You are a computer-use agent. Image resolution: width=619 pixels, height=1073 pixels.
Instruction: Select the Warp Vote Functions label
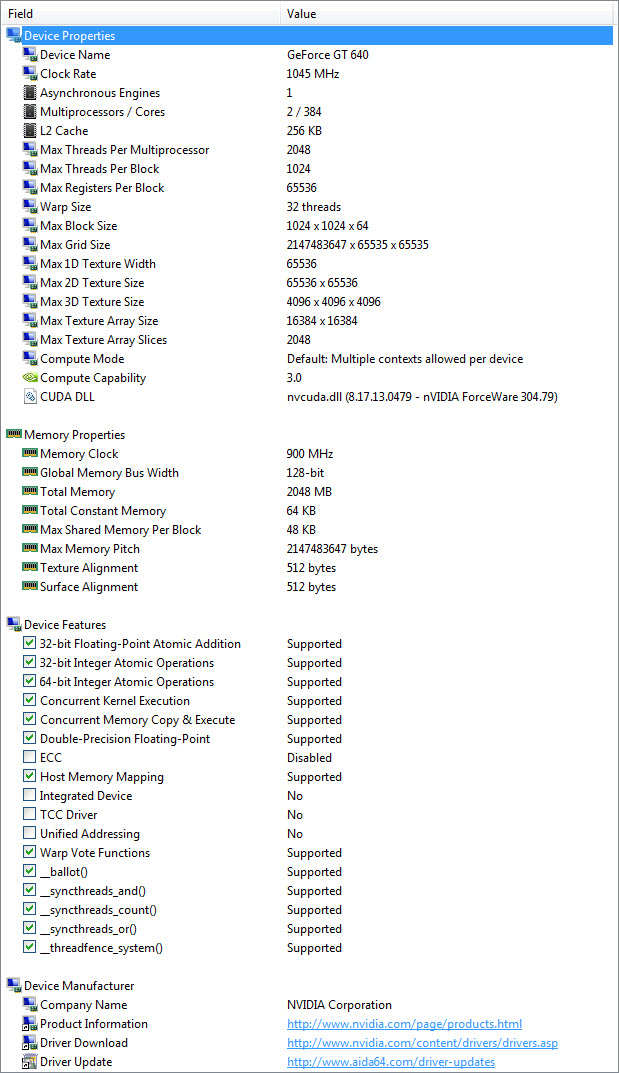[x=95, y=853]
